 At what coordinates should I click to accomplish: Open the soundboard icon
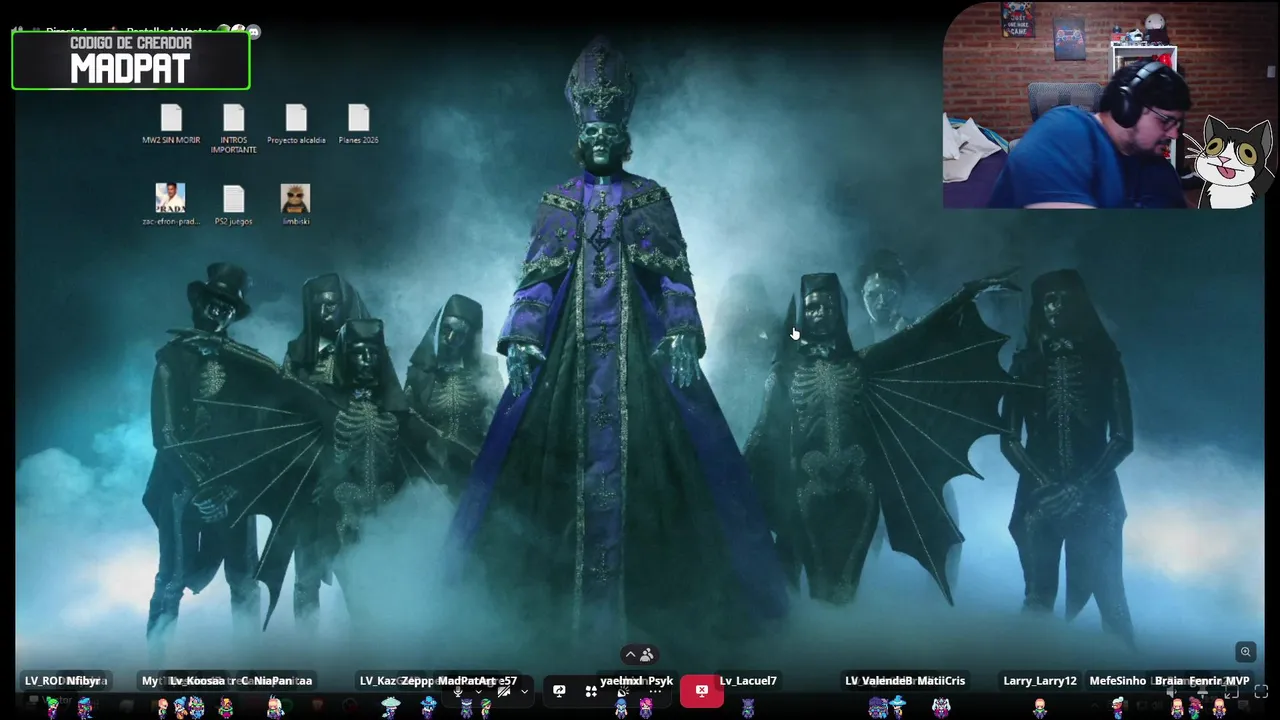click(623, 691)
